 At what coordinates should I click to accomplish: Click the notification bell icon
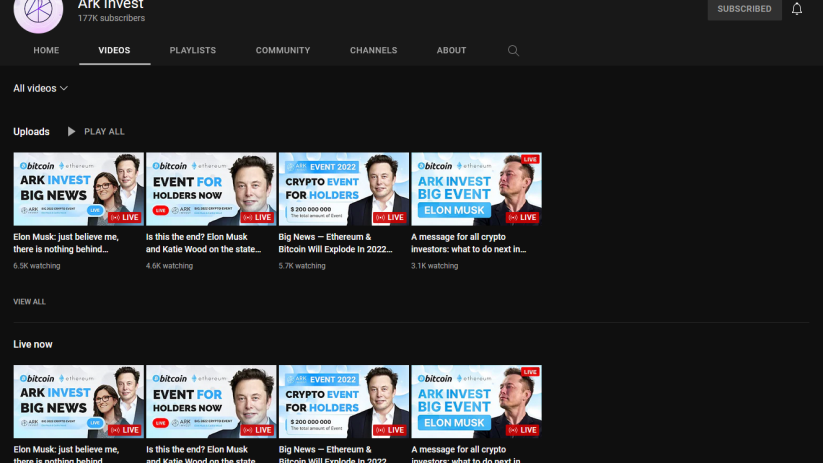[797, 9]
